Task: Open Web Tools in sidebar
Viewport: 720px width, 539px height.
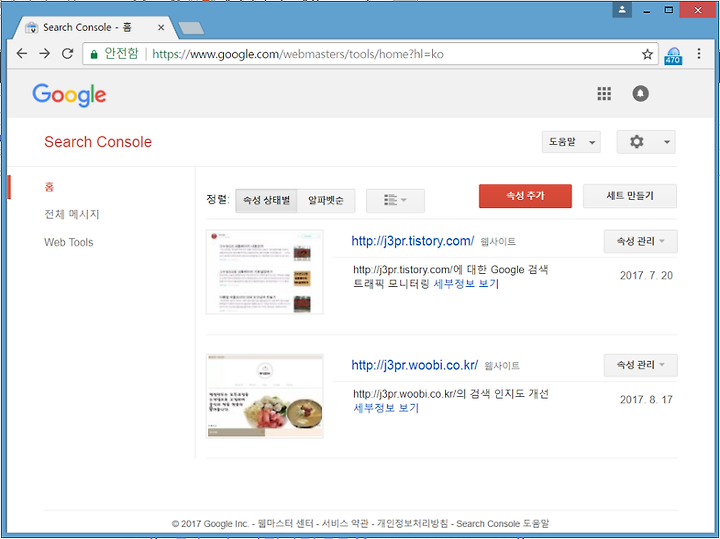Action: point(68,242)
